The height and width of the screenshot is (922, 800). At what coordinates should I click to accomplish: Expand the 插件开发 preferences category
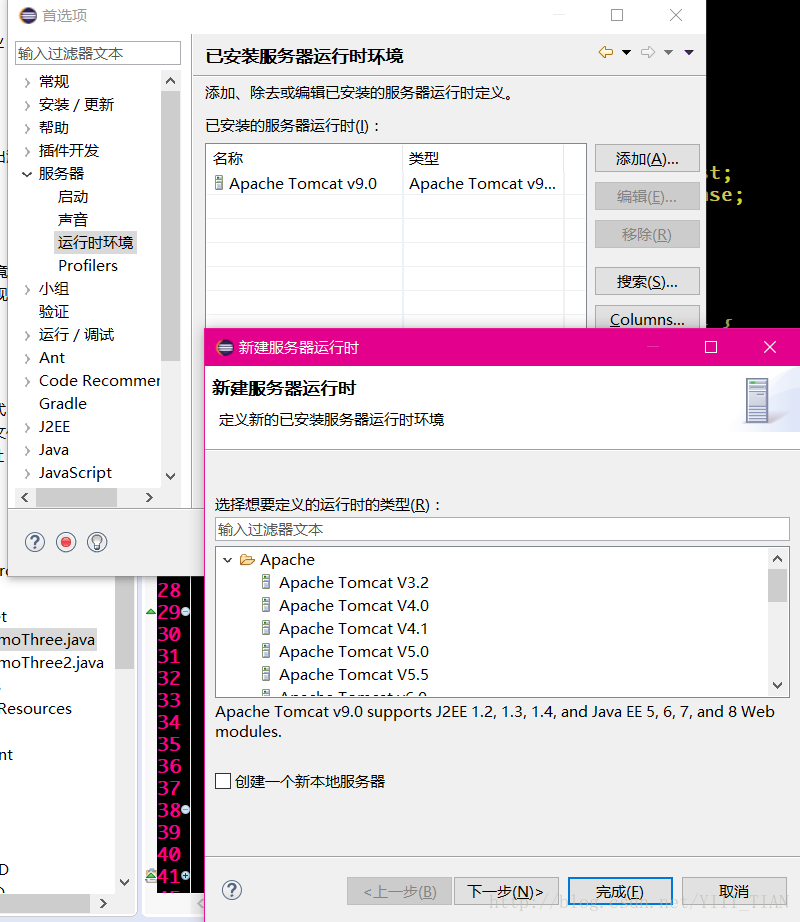click(x=27, y=151)
